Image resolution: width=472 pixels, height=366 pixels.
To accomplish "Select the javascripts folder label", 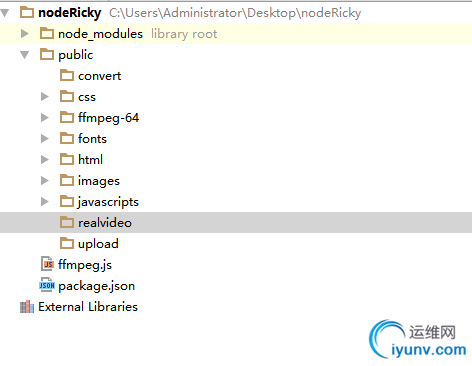I will click(x=108, y=202).
